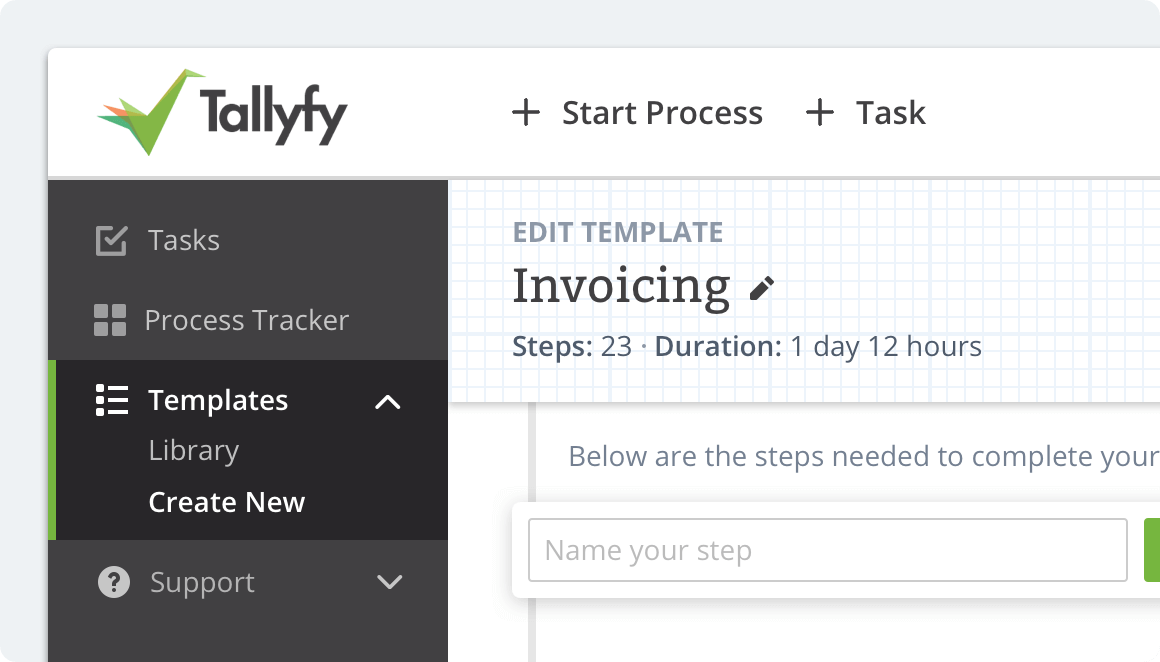Click the Name your step field

click(827, 550)
